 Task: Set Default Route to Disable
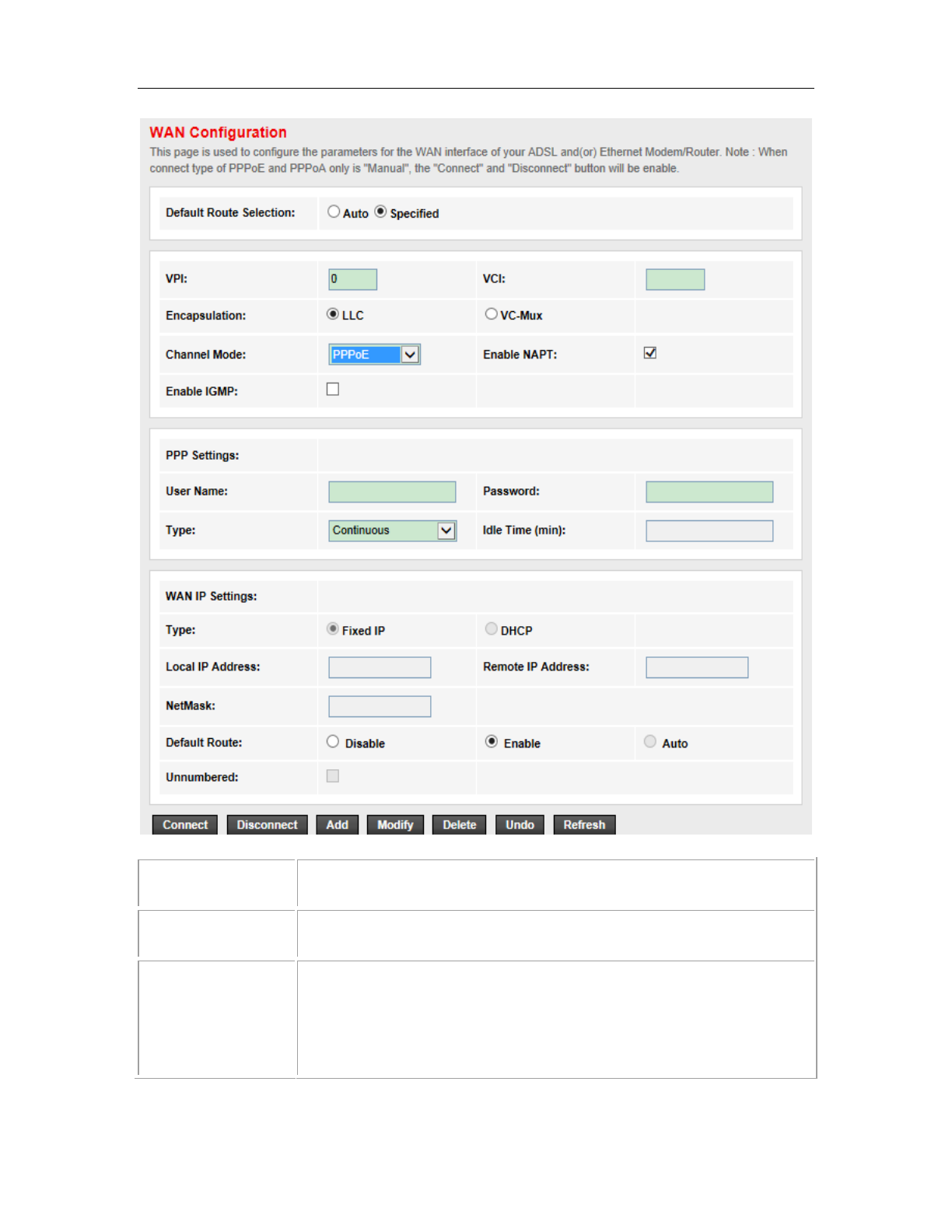coord(333,741)
